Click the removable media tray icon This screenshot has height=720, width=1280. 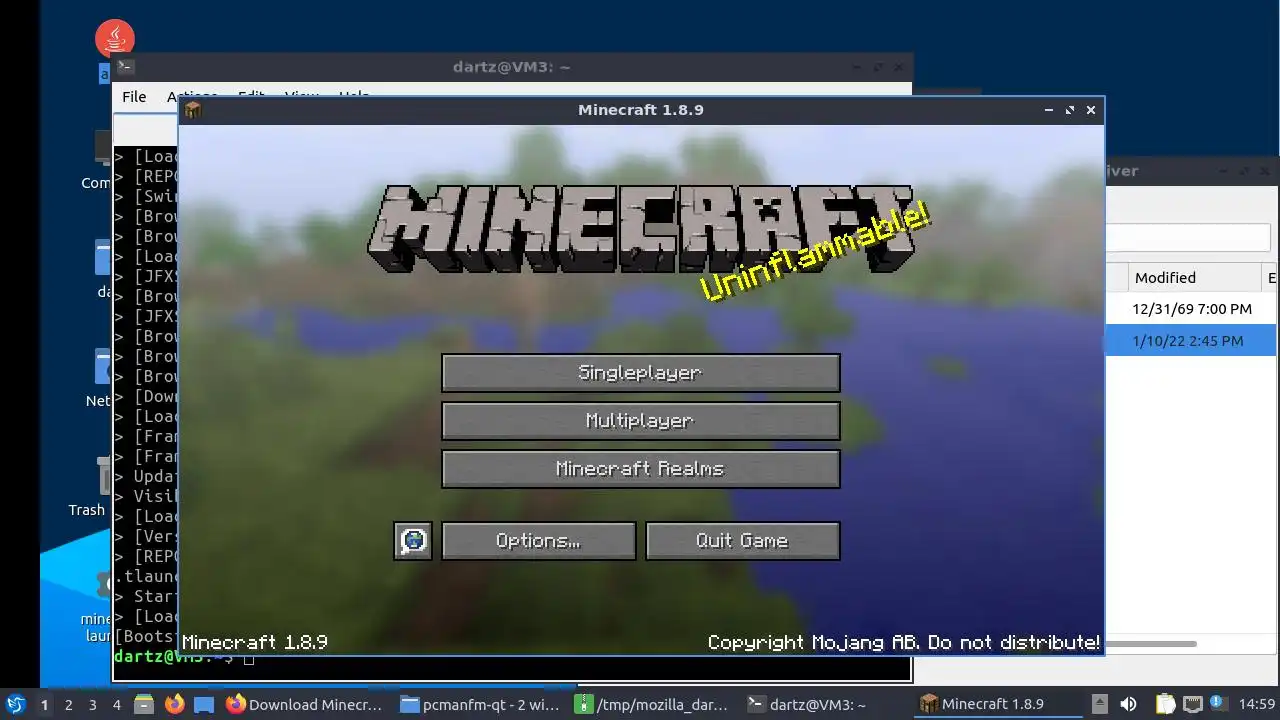tap(1100, 704)
